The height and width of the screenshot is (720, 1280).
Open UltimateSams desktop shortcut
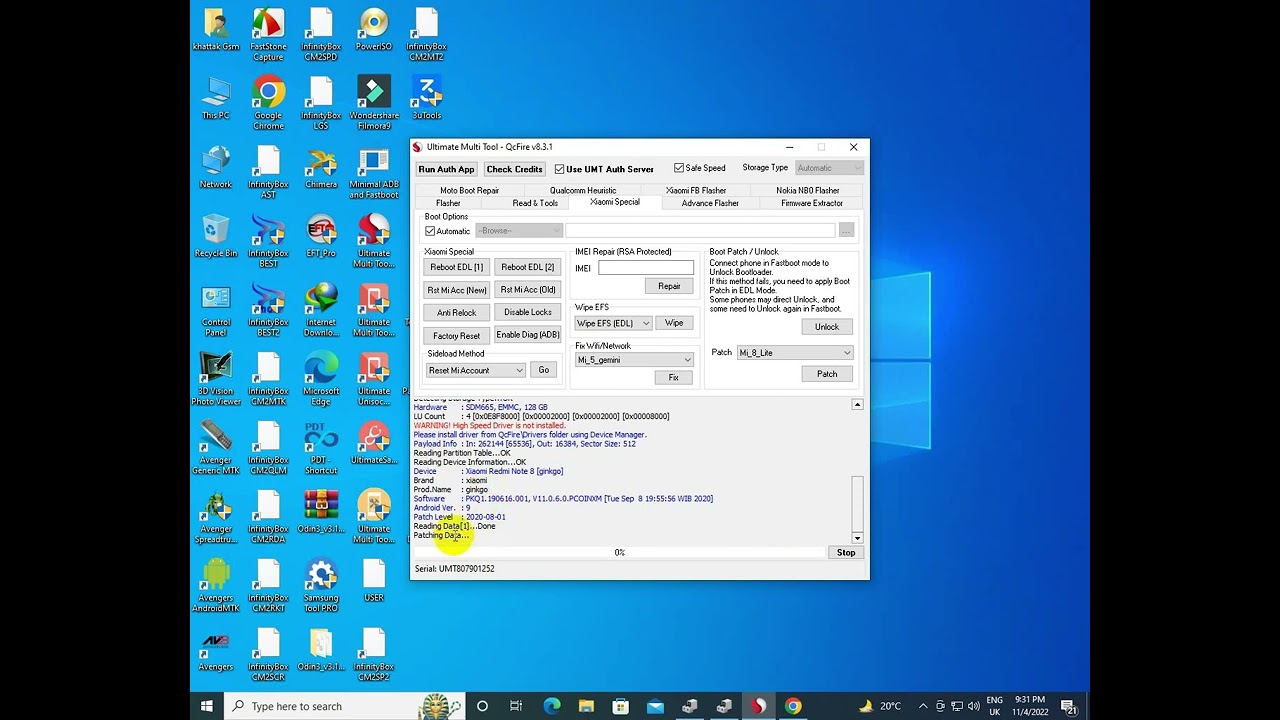point(374,444)
